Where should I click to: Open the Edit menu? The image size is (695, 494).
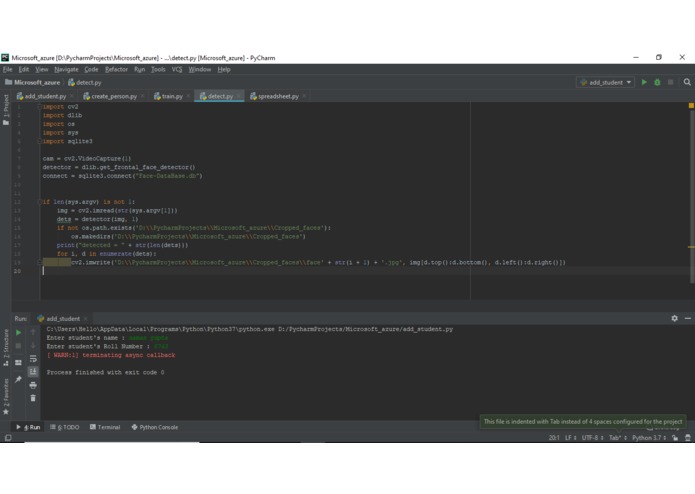[23, 70]
